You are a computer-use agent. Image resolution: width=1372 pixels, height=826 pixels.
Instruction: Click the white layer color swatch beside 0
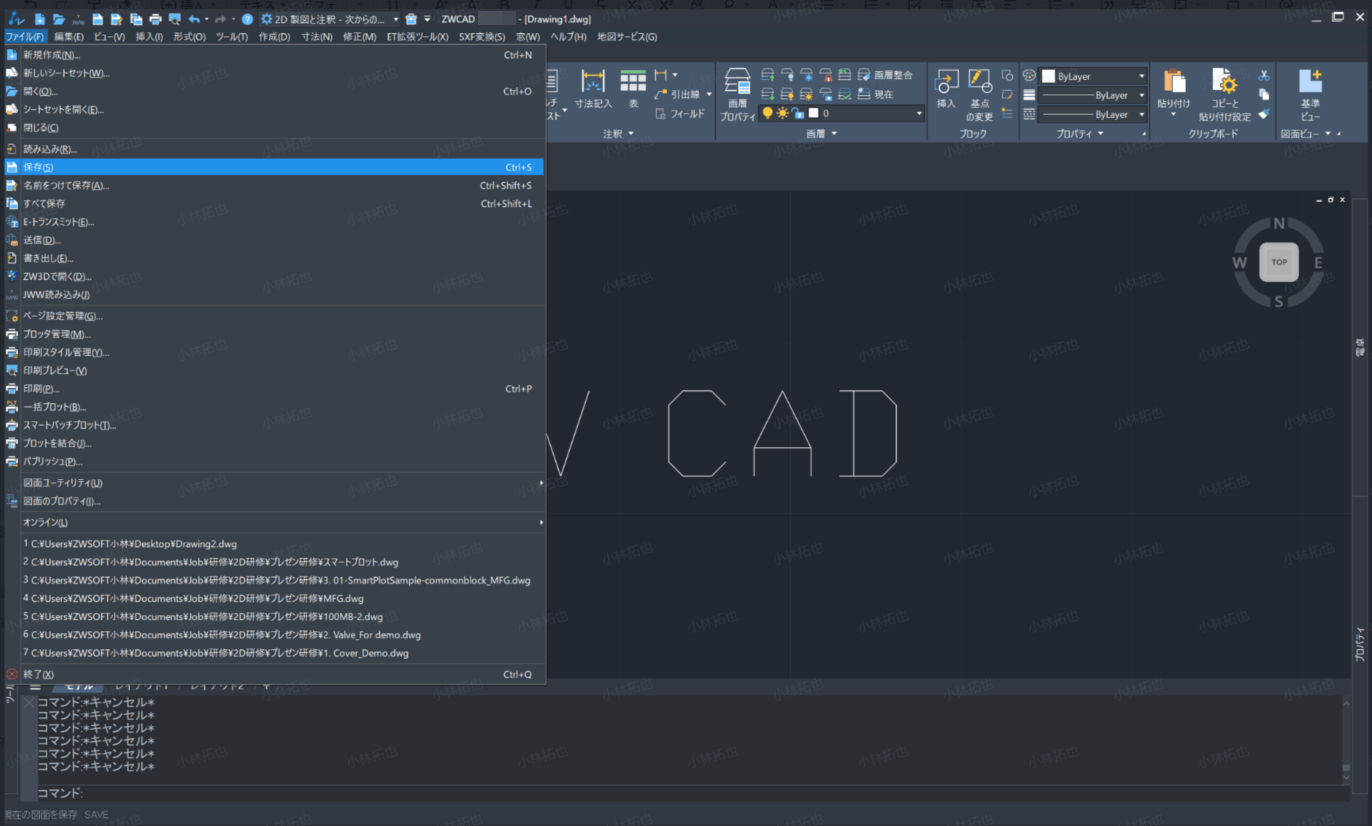click(814, 113)
